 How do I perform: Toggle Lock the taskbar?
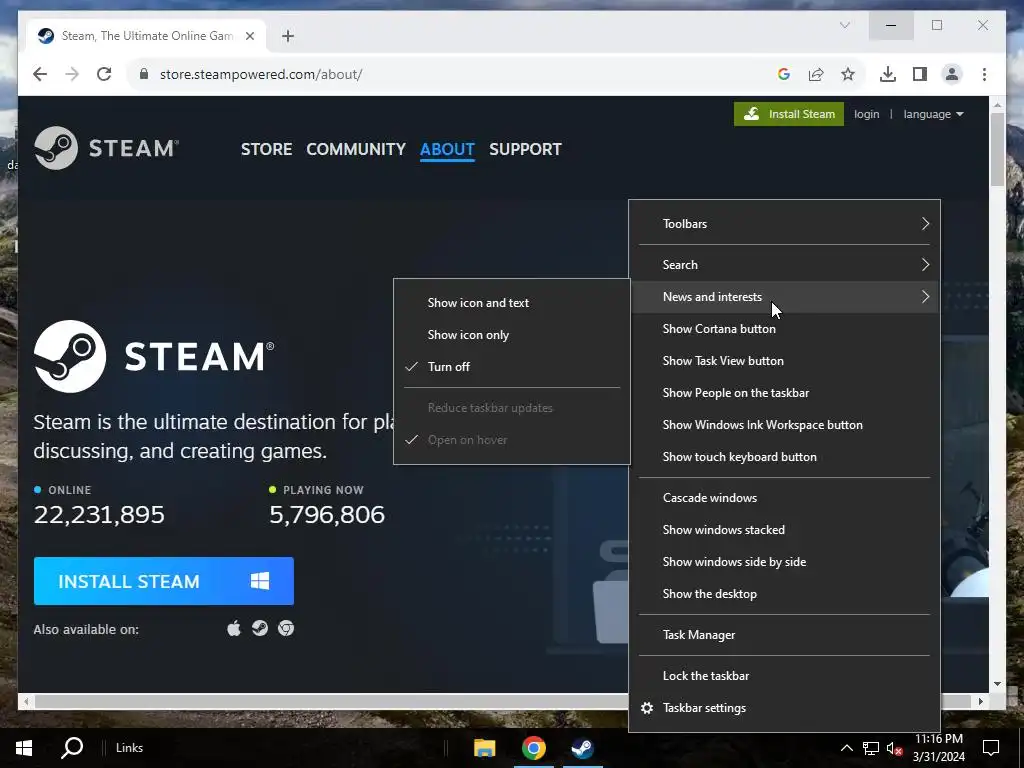click(784, 675)
